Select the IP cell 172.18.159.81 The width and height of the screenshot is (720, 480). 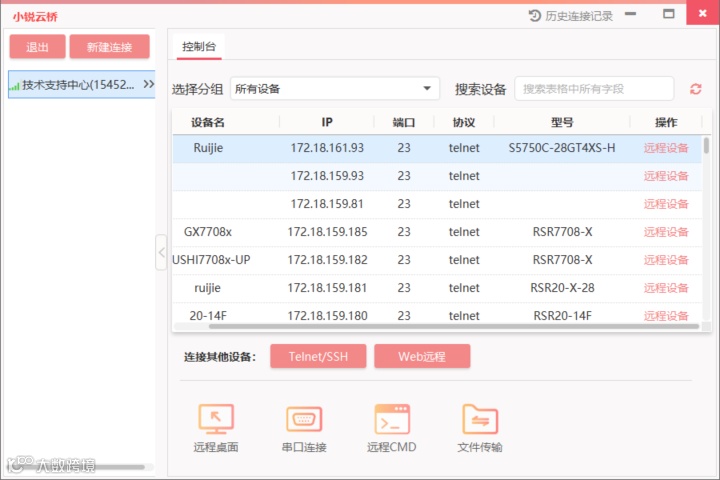click(327, 204)
